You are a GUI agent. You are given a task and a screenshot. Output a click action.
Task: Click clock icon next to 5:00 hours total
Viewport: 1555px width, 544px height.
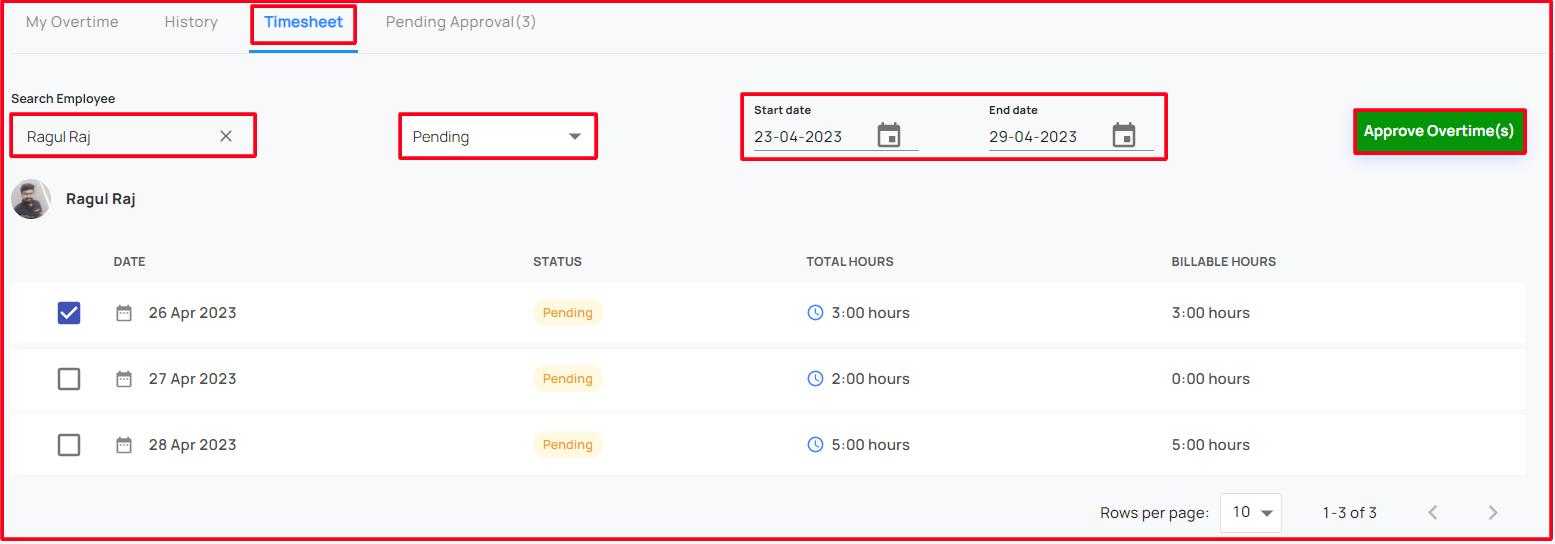point(815,445)
